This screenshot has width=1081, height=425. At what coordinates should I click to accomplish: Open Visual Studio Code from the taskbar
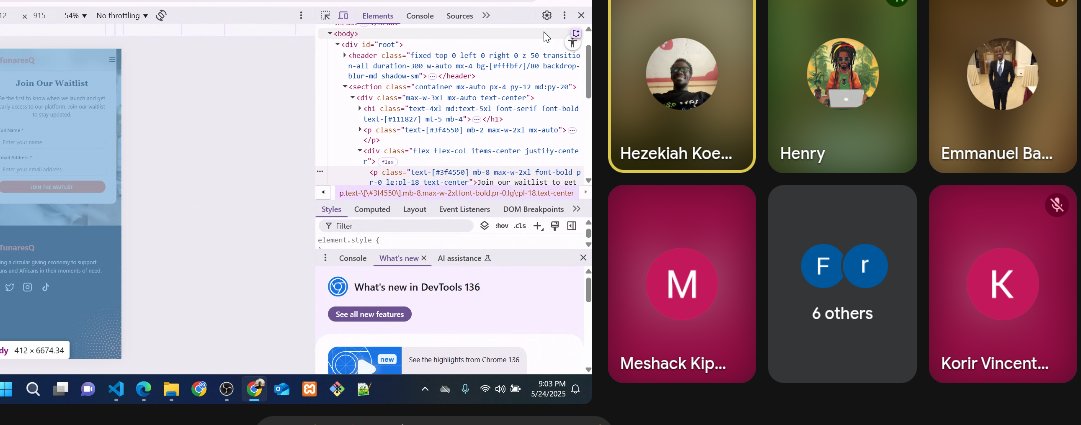(x=116, y=389)
